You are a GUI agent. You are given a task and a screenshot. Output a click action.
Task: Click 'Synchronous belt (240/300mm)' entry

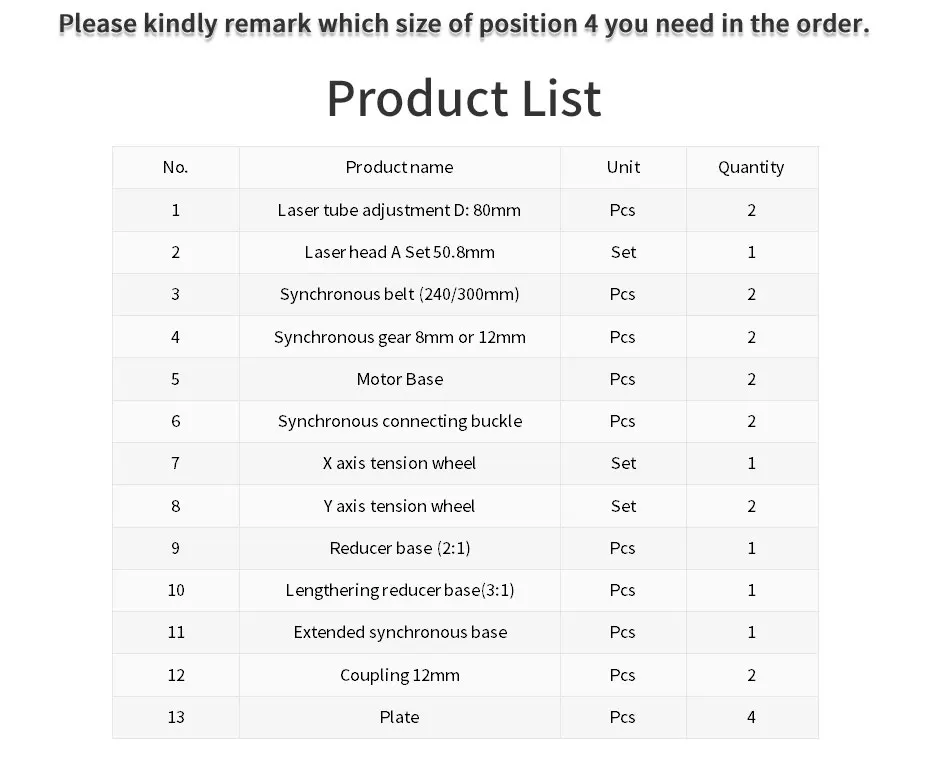tap(399, 294)
